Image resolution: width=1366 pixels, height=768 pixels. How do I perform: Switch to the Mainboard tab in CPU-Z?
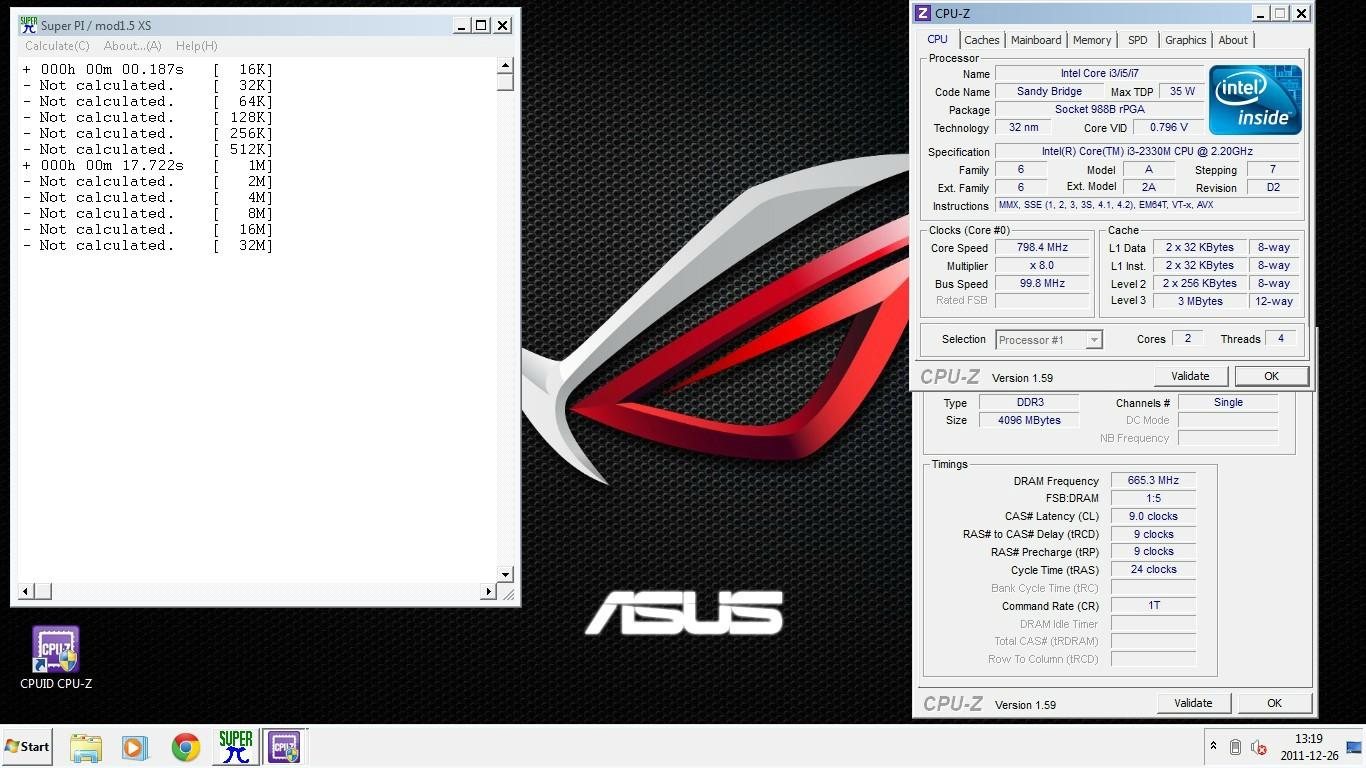(1036, 40)
